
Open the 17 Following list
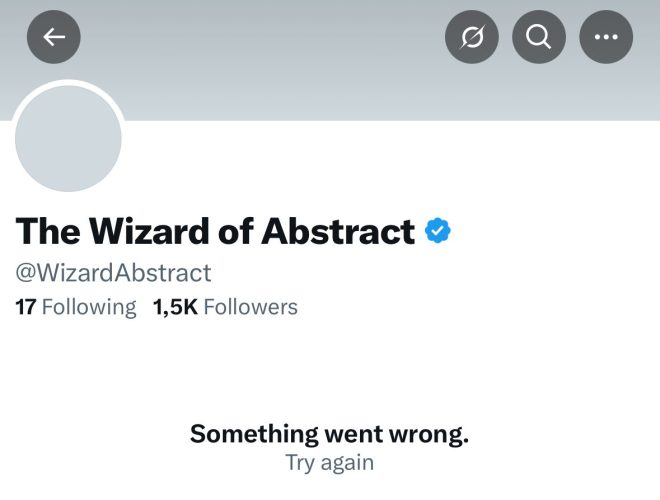coord(76,307)
